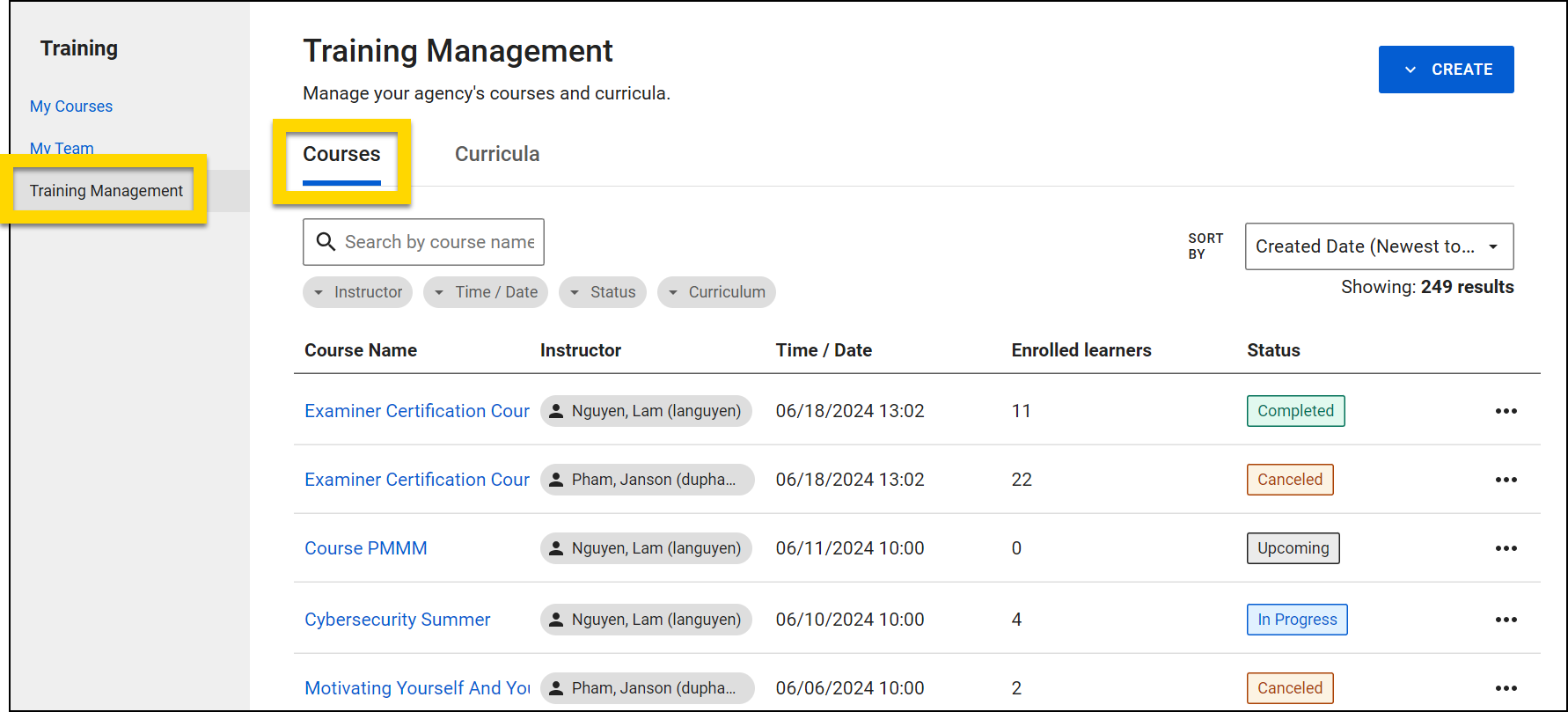Open actions menu for Cybersecurity Summer row
The height and width of the screenshot is (712, 1568).
coord(1506,620)
